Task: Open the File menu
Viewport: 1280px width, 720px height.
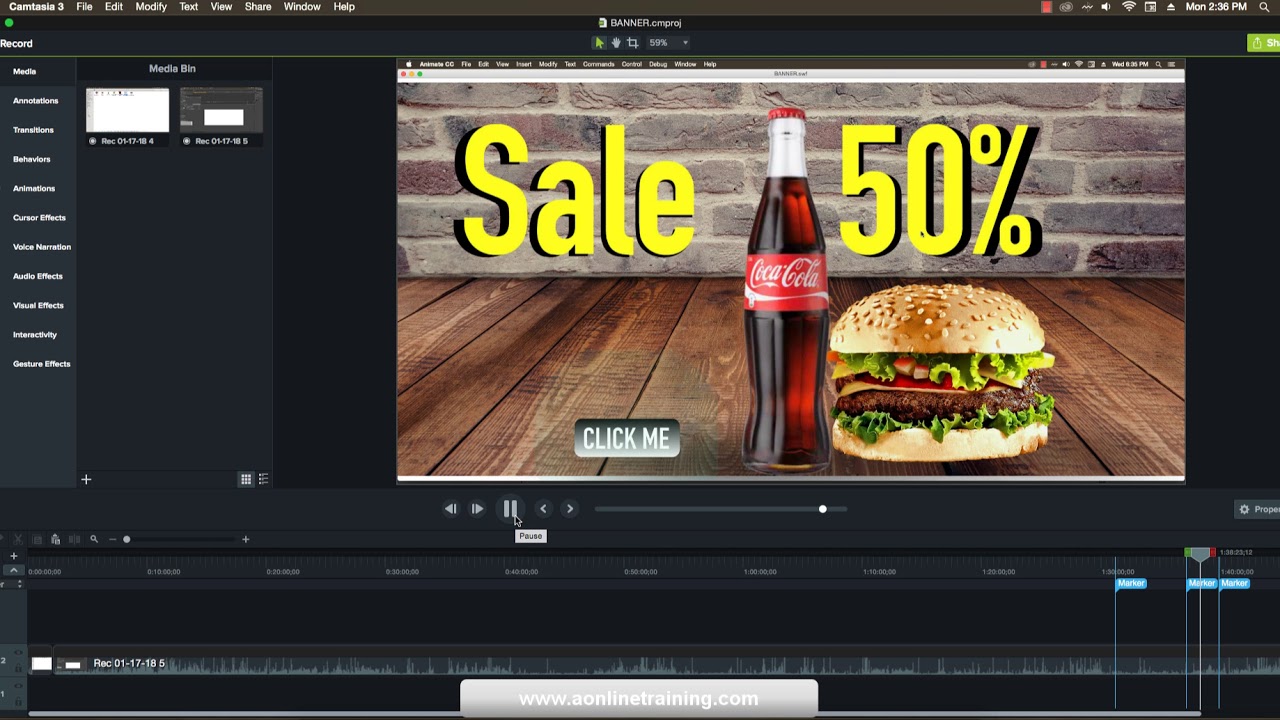Action: tap(84, 7)
